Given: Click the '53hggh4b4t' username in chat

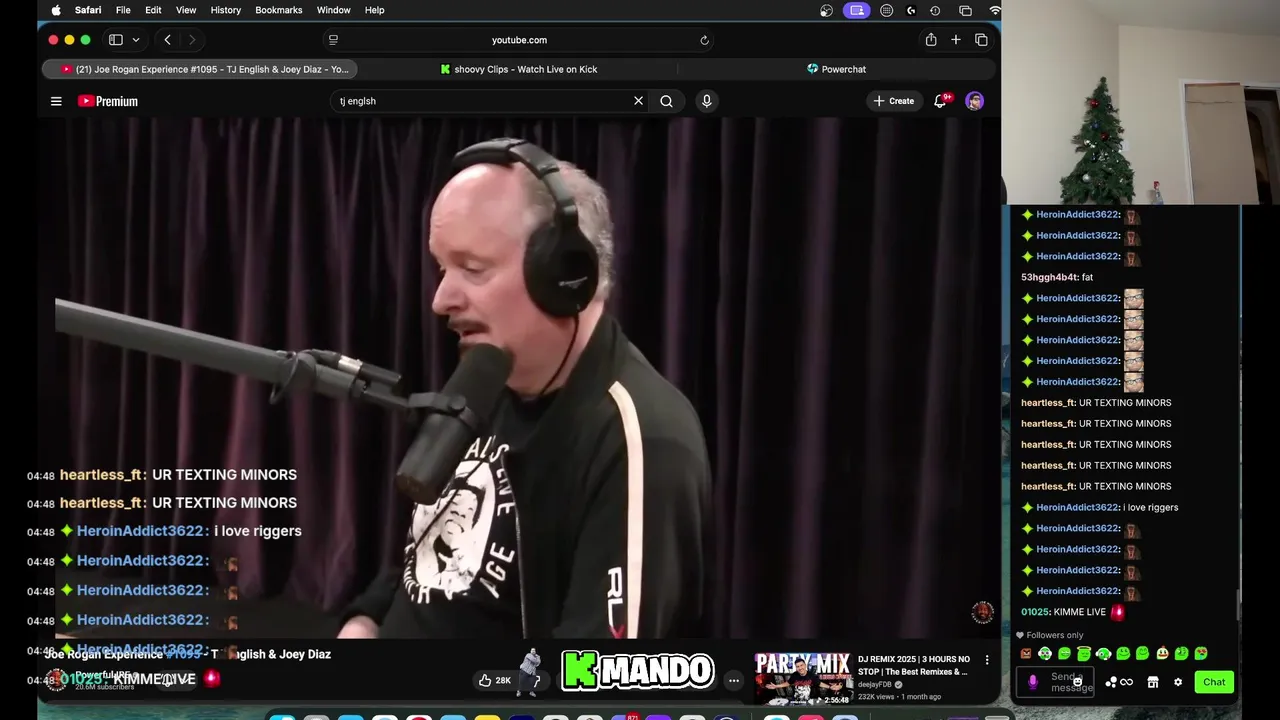Looking at the screenshot, I should pos(1049,277).
